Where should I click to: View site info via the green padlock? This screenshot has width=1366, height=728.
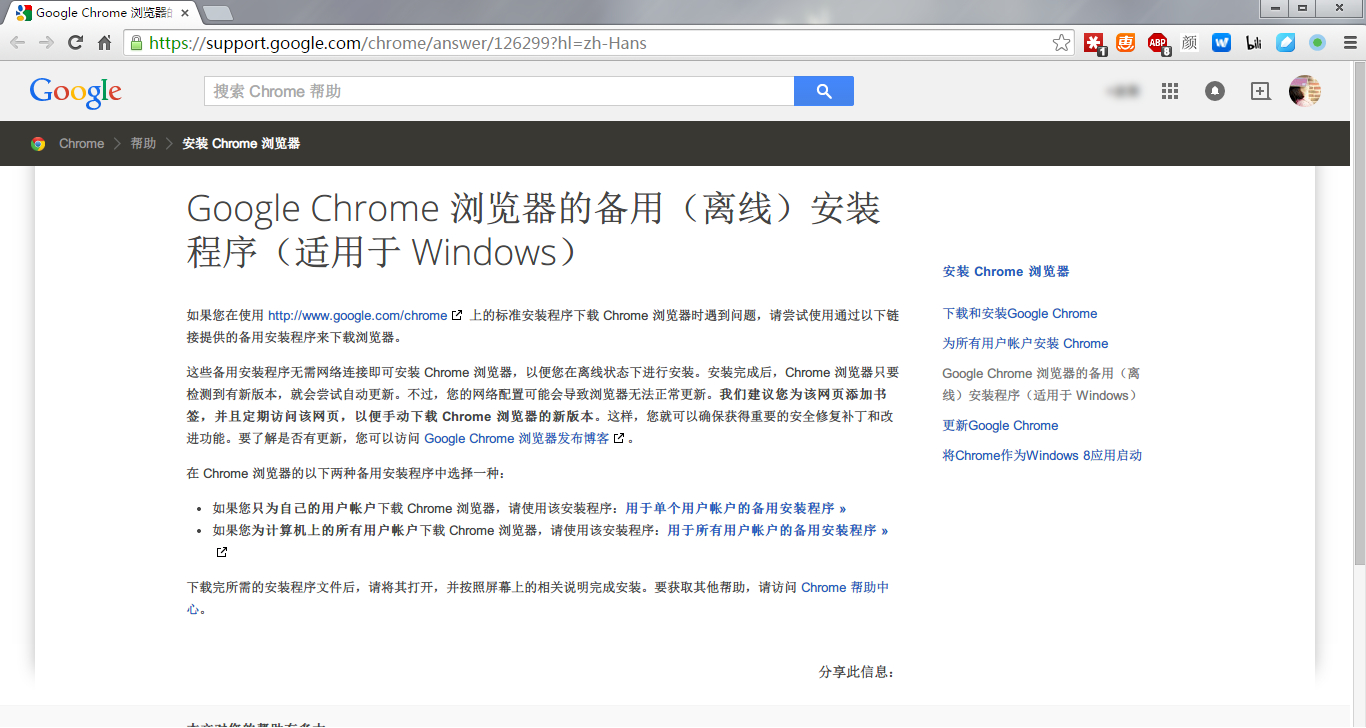(136, 43)
